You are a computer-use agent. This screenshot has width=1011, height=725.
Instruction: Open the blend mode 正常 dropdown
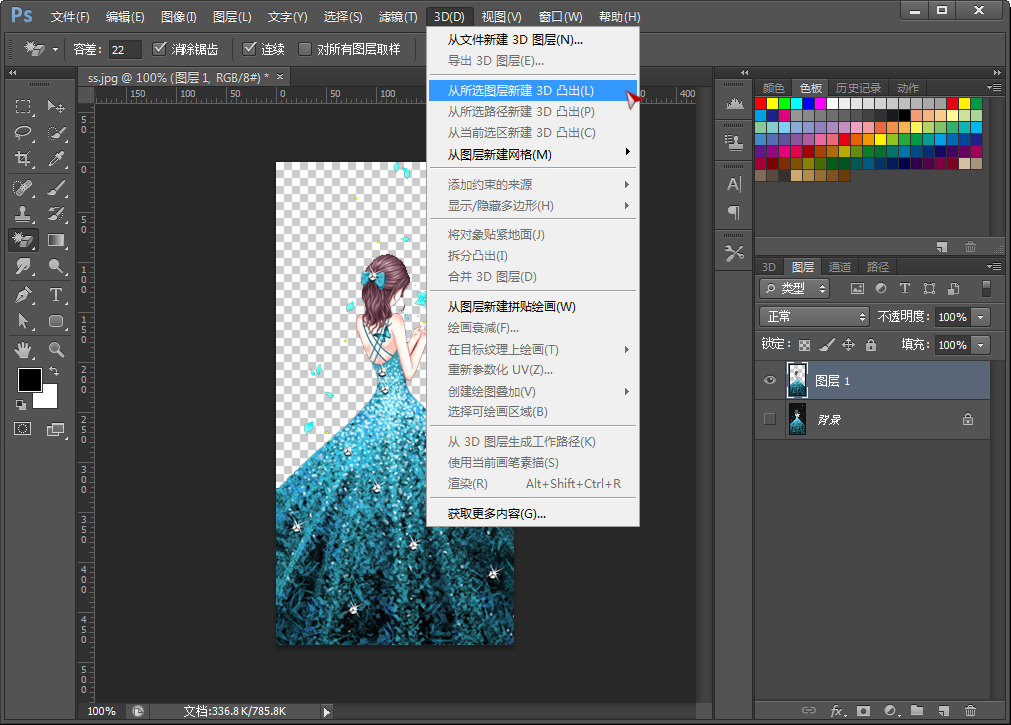click(x=815, y=316)
